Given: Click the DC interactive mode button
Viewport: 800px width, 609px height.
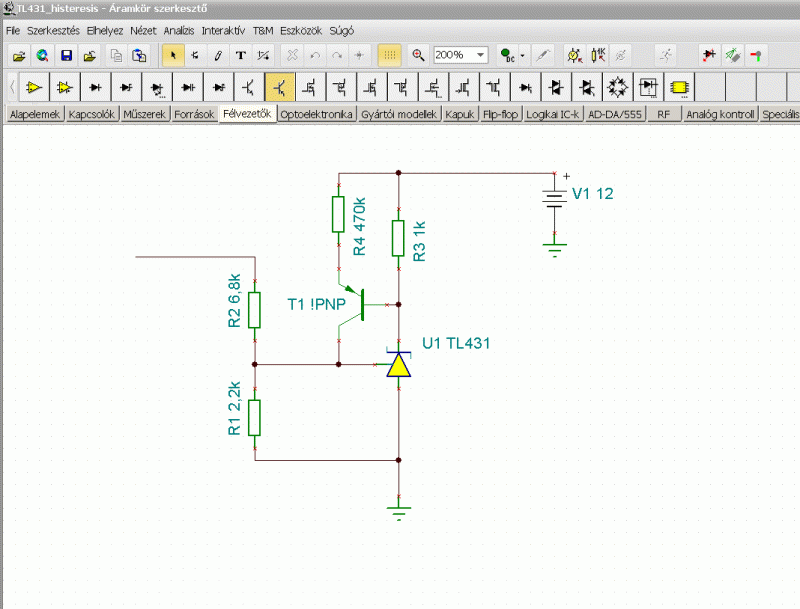Looking at the screenshot, I should 507,55.
